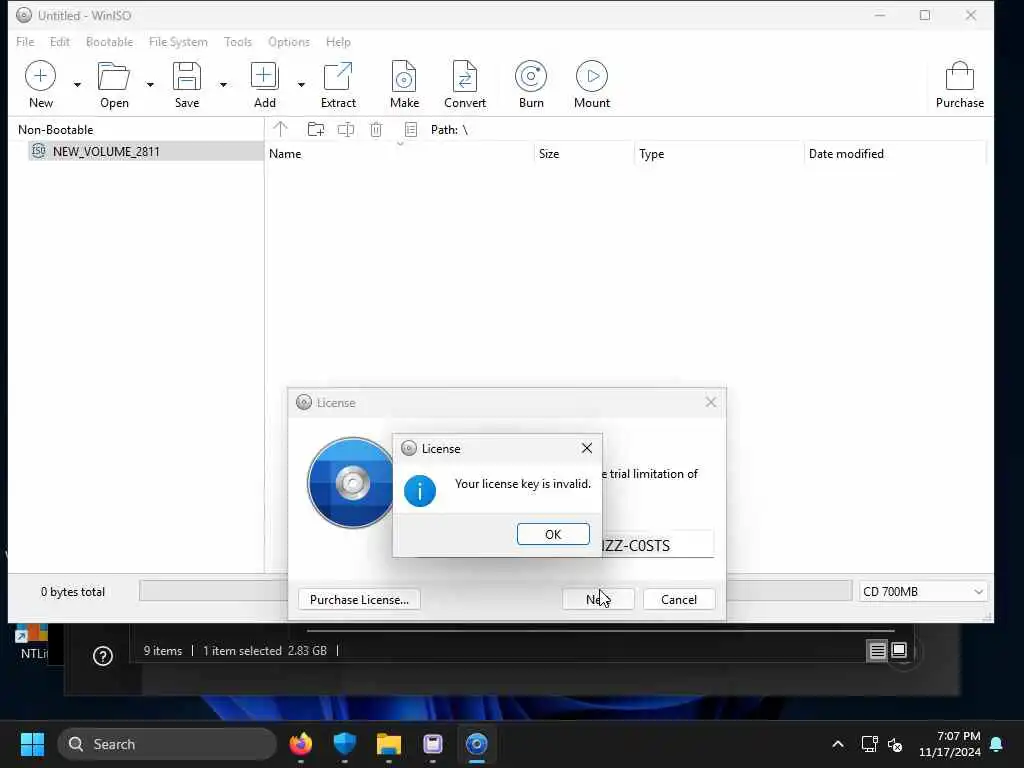Open the CD 700MB media size dropdown
The width and height of the screenshot is (1024, 768).
pos(922,592)
